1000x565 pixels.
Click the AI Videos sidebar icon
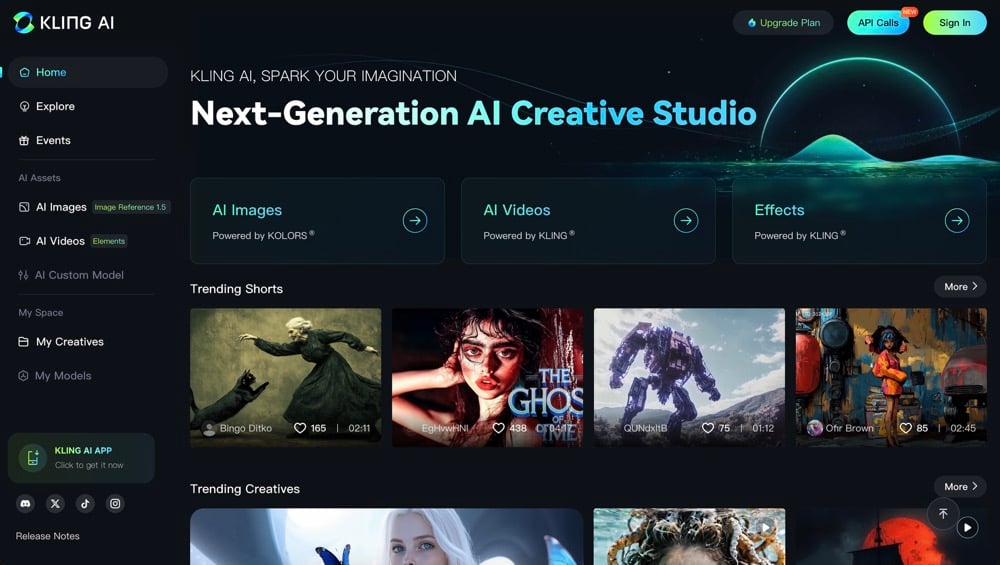[x=24, y=241]
